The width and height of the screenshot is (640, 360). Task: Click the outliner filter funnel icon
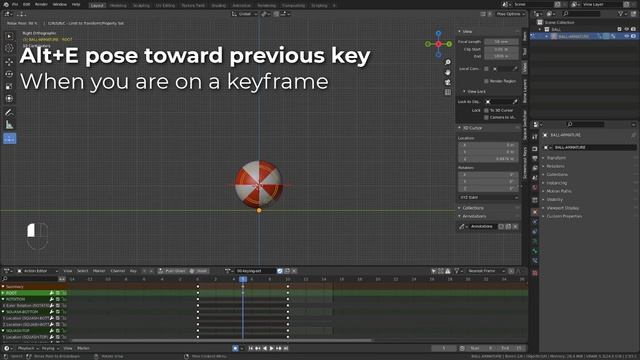point(621,13)
